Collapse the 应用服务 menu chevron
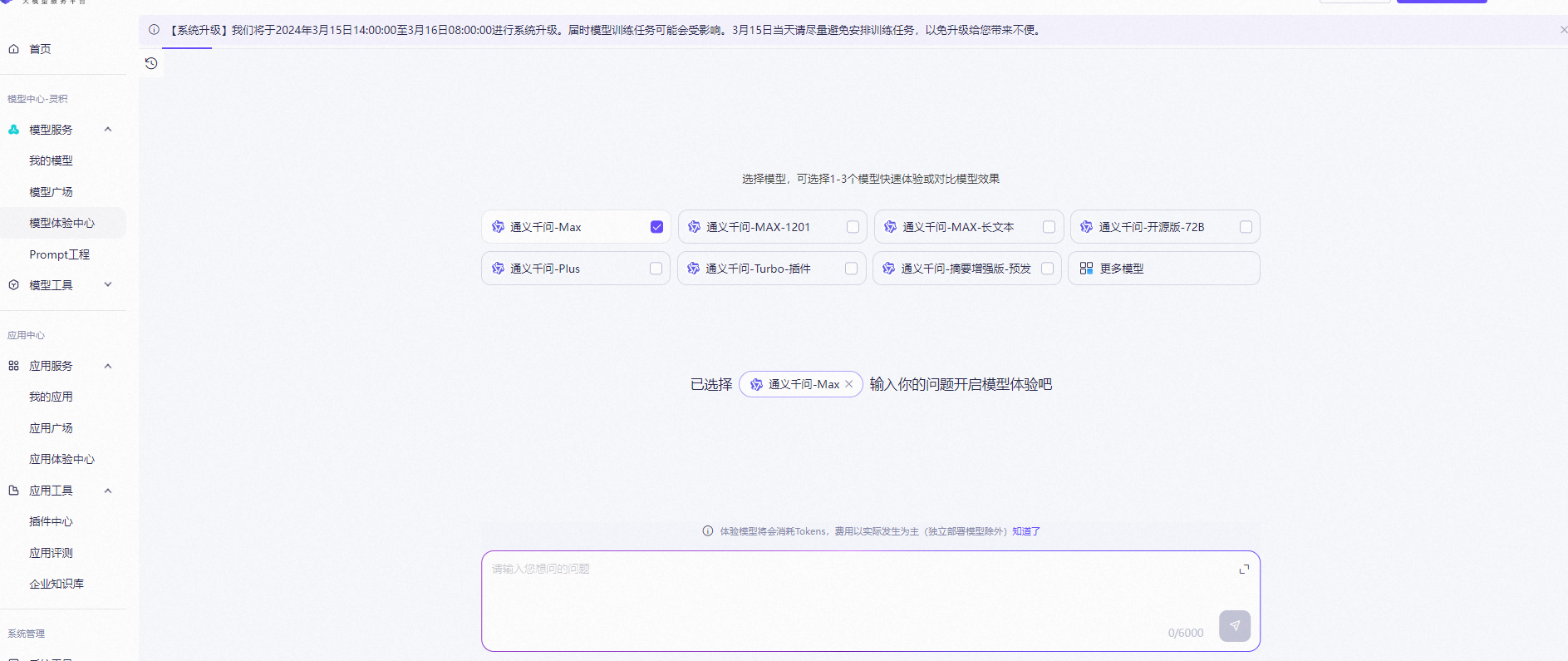 pyautogui.click(x=108, y=366)
